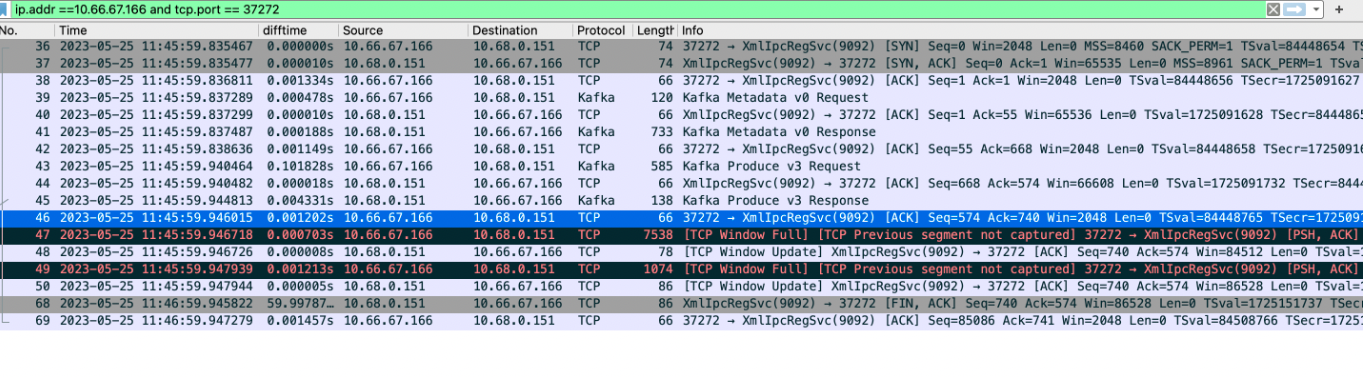1363x377 pixels.
Task: Select packet 37 SYN, ACK row
Action: pos(681,64)
